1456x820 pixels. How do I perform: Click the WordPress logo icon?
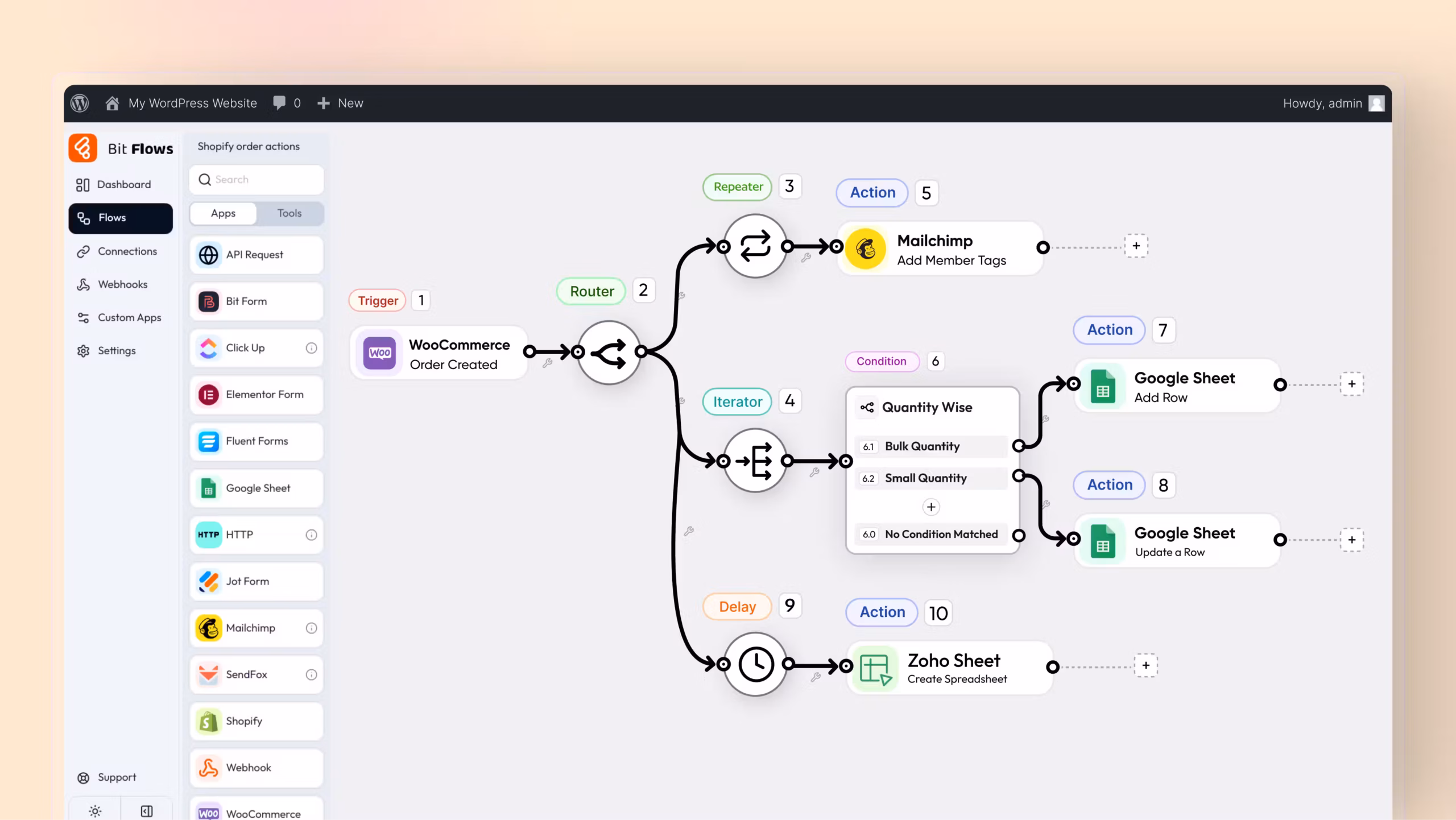(x=80, y=103)
